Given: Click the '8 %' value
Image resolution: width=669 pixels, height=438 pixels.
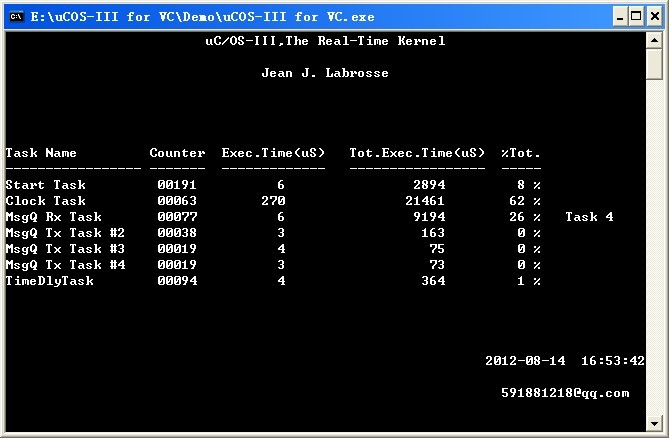Looking at the screenshot, I should click(529, 185).
